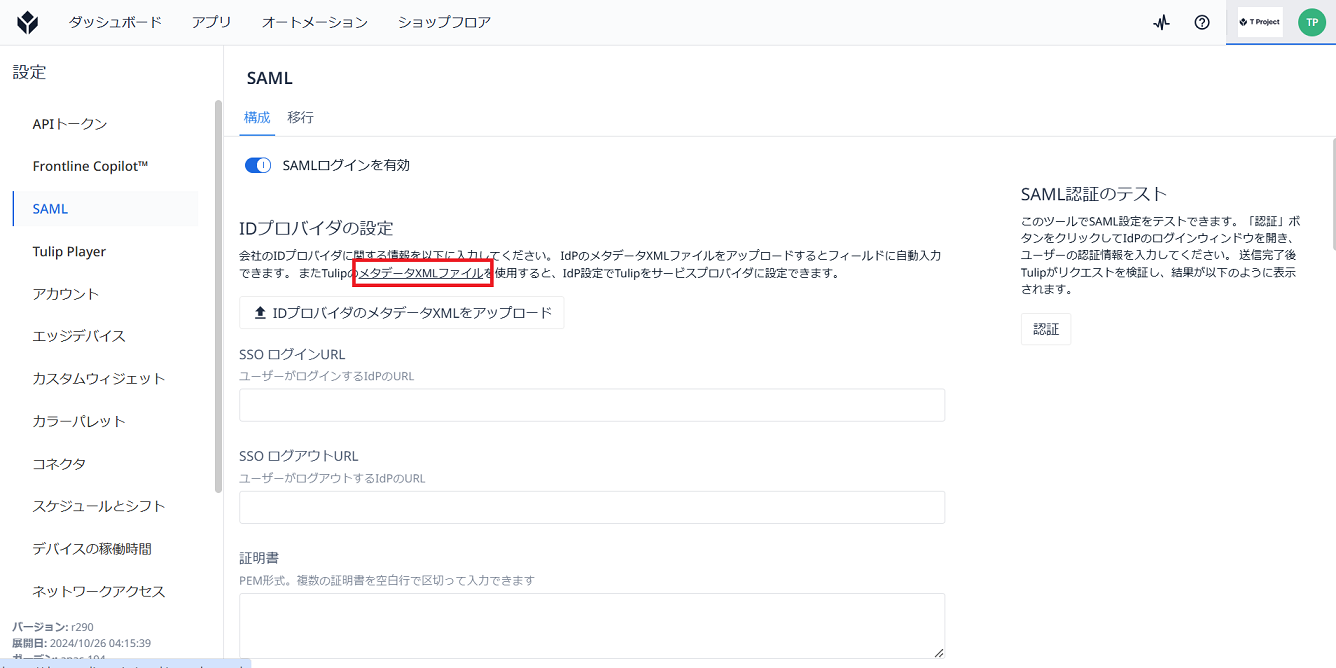Toggle SAMLログインを有効 switch
The image size is (1336, 668).
(x=258, y=165)
